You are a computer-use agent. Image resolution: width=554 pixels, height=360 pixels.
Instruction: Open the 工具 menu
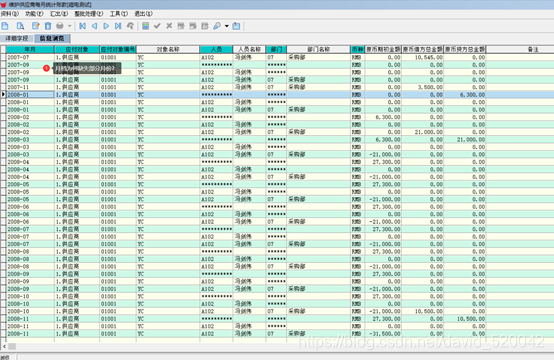point(118,14)
